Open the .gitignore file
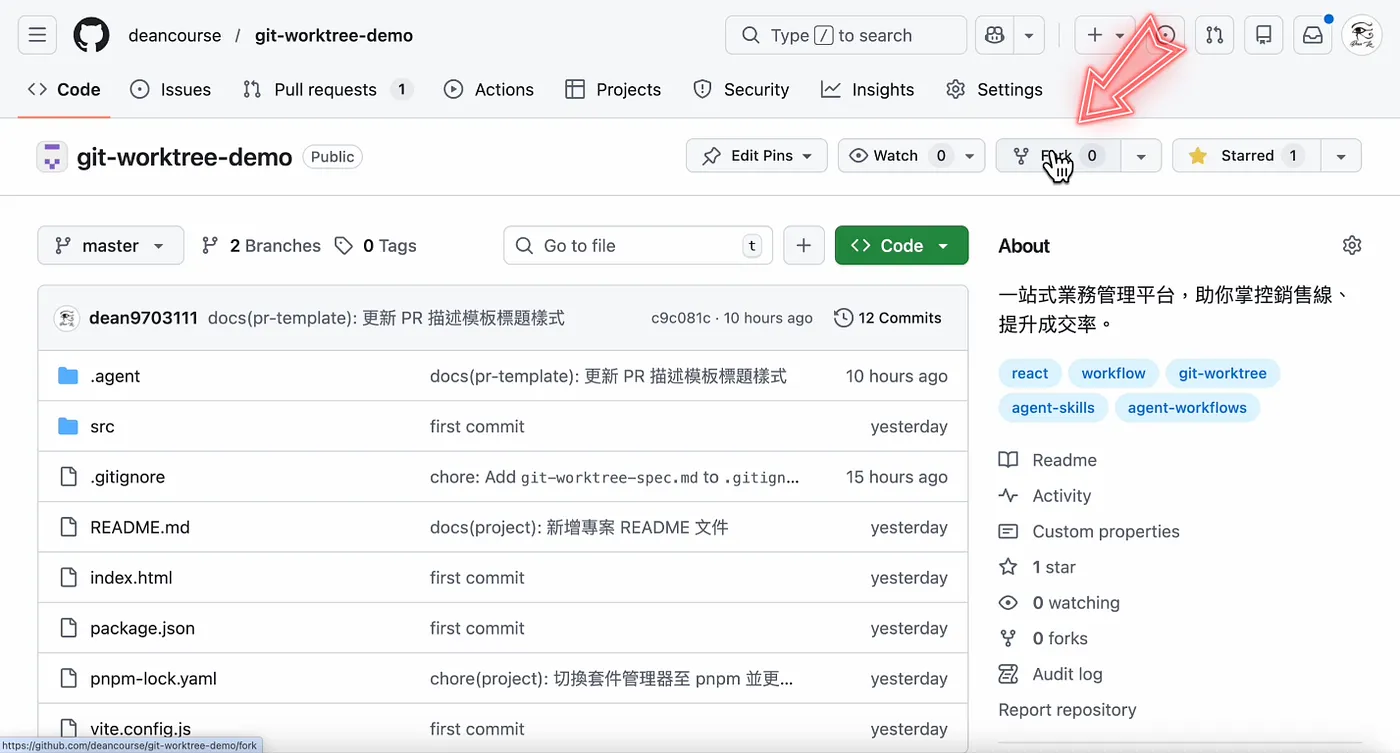1400x753 pixels. coord(127,477)
